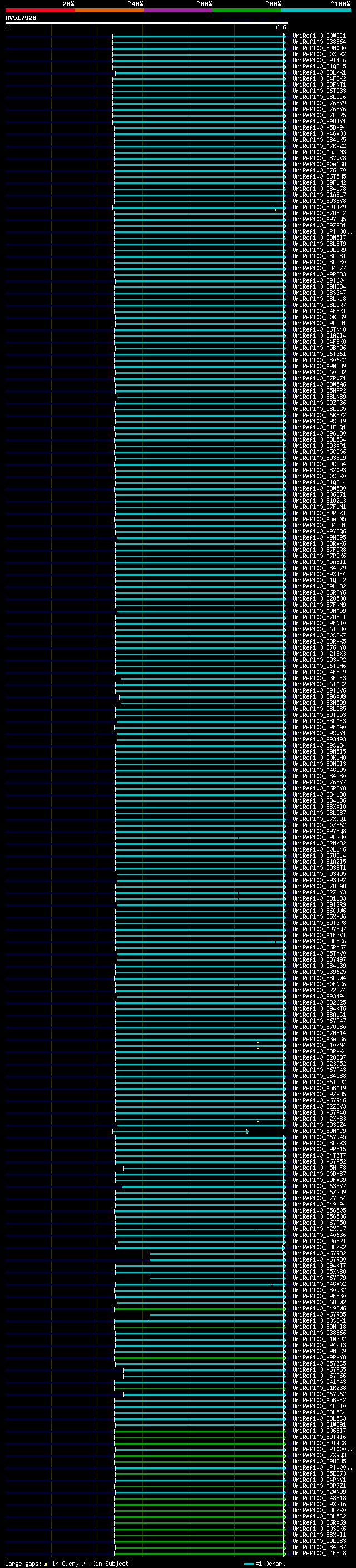Open hit UniRef100_Q38864

pos(319,42)
